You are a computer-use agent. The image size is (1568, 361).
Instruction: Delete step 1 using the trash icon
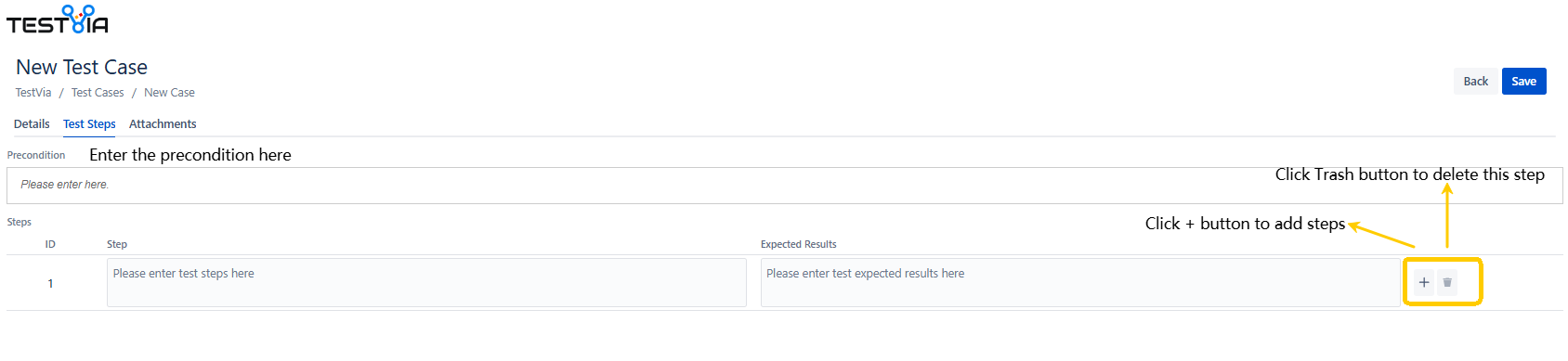tap(1447, 282)
